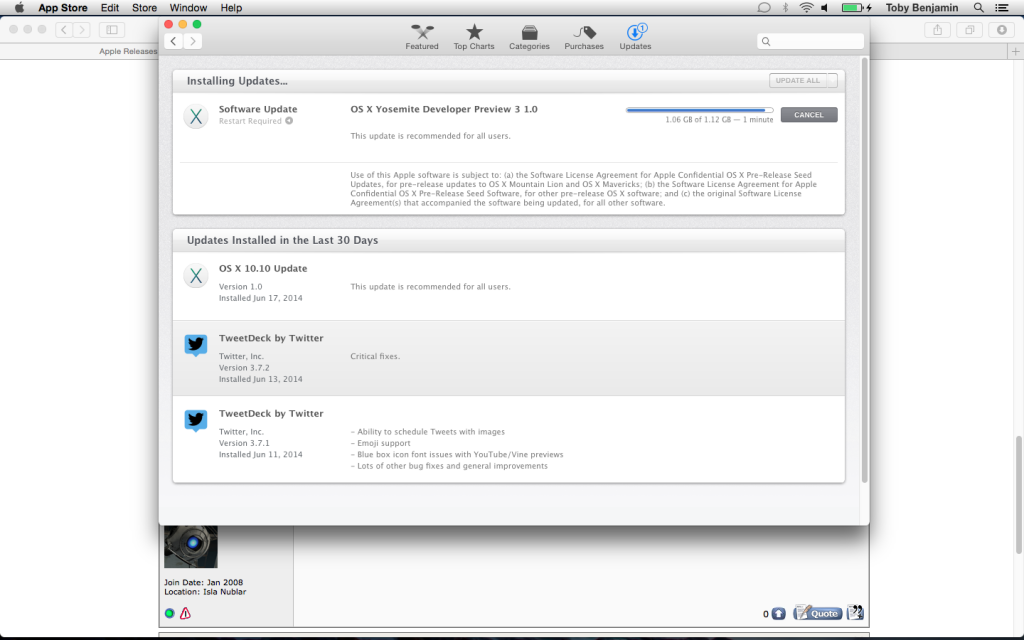Open Spotlight search icon

pyautogui.click(x=978, y=8)
